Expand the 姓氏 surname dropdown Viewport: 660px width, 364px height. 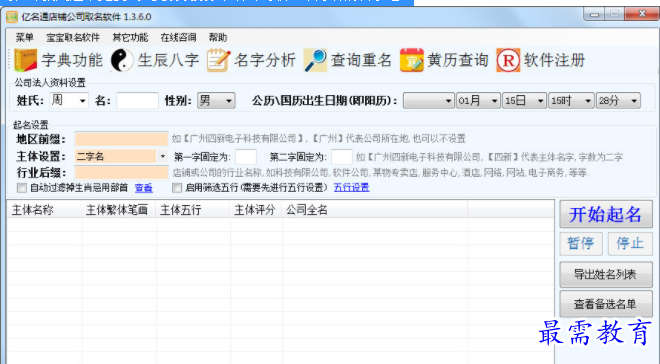[x=82, y=101]
